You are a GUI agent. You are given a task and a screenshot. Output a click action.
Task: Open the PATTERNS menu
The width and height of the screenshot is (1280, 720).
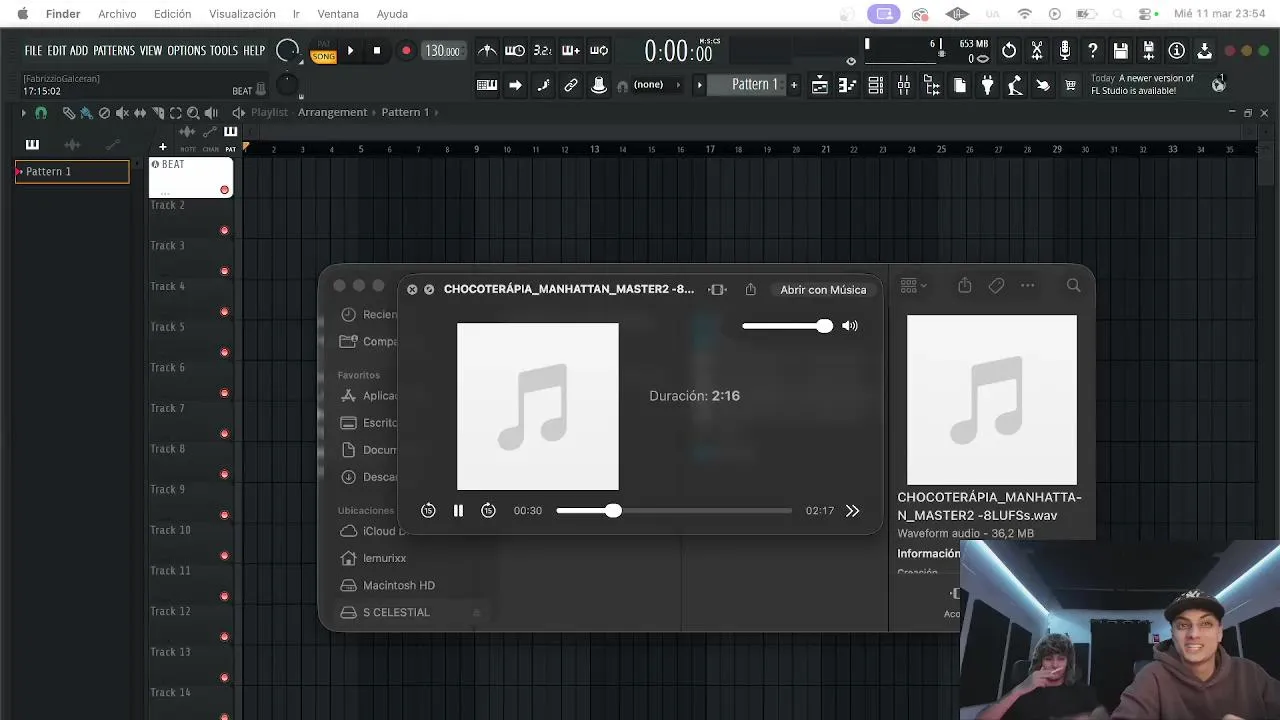coord(114,51)
